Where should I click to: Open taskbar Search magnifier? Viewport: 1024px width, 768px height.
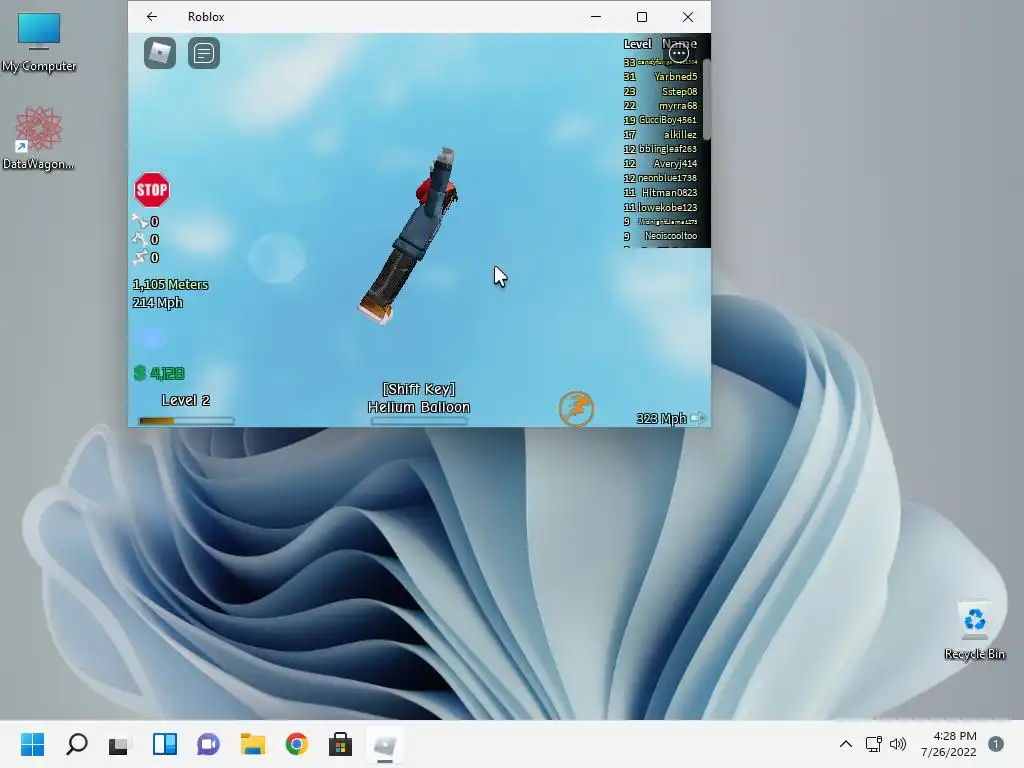click(76, 744)
